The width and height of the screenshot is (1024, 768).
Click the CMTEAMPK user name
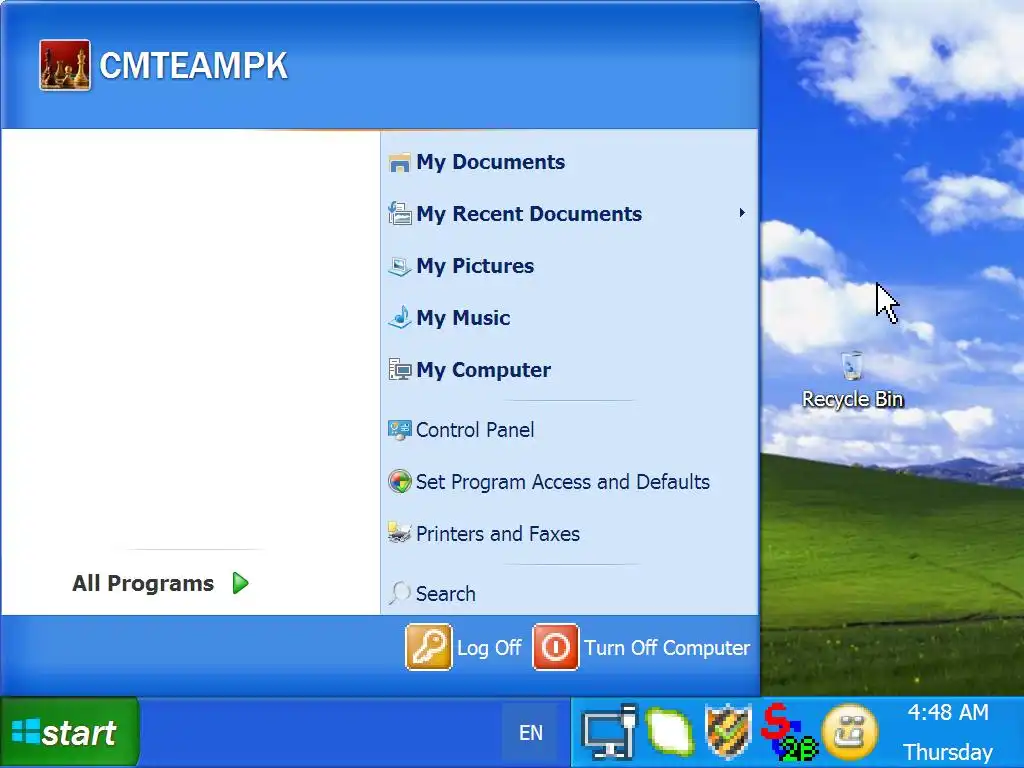click(x=193, y=65)
